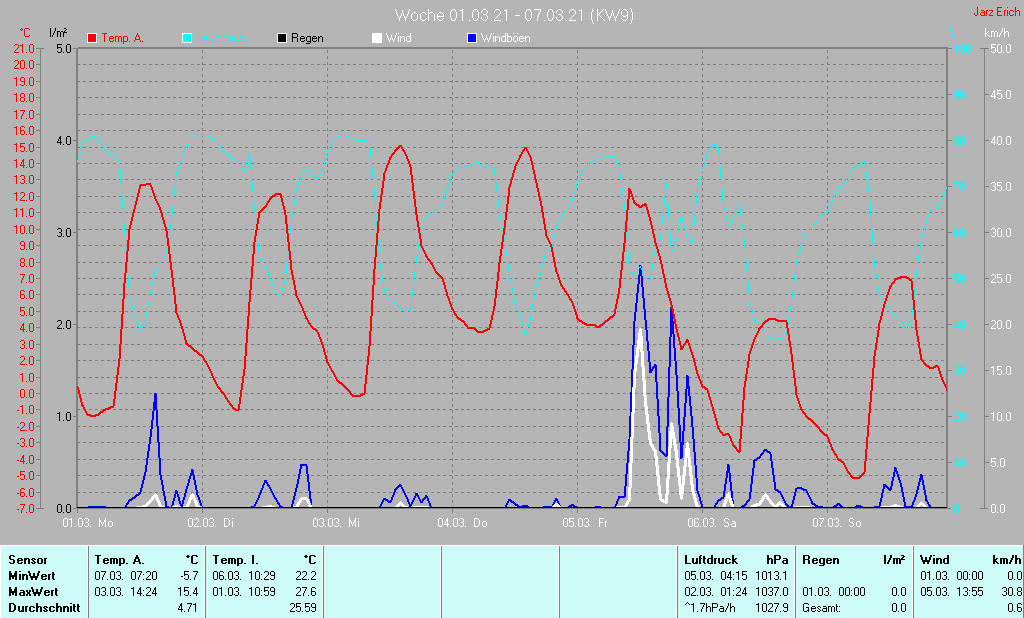Click the '06.03. 10:29' Temp. I. timestamp
The height and width of the screenshot is (618, 1024).
[244, 576]
